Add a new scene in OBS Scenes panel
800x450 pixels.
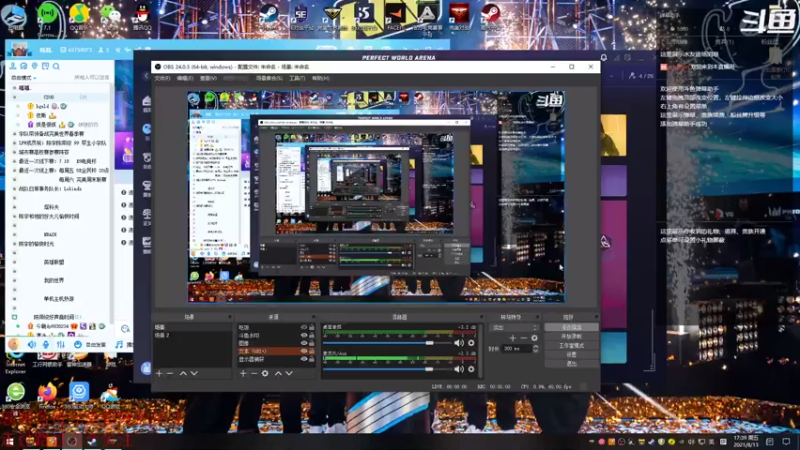coord(159,373)
